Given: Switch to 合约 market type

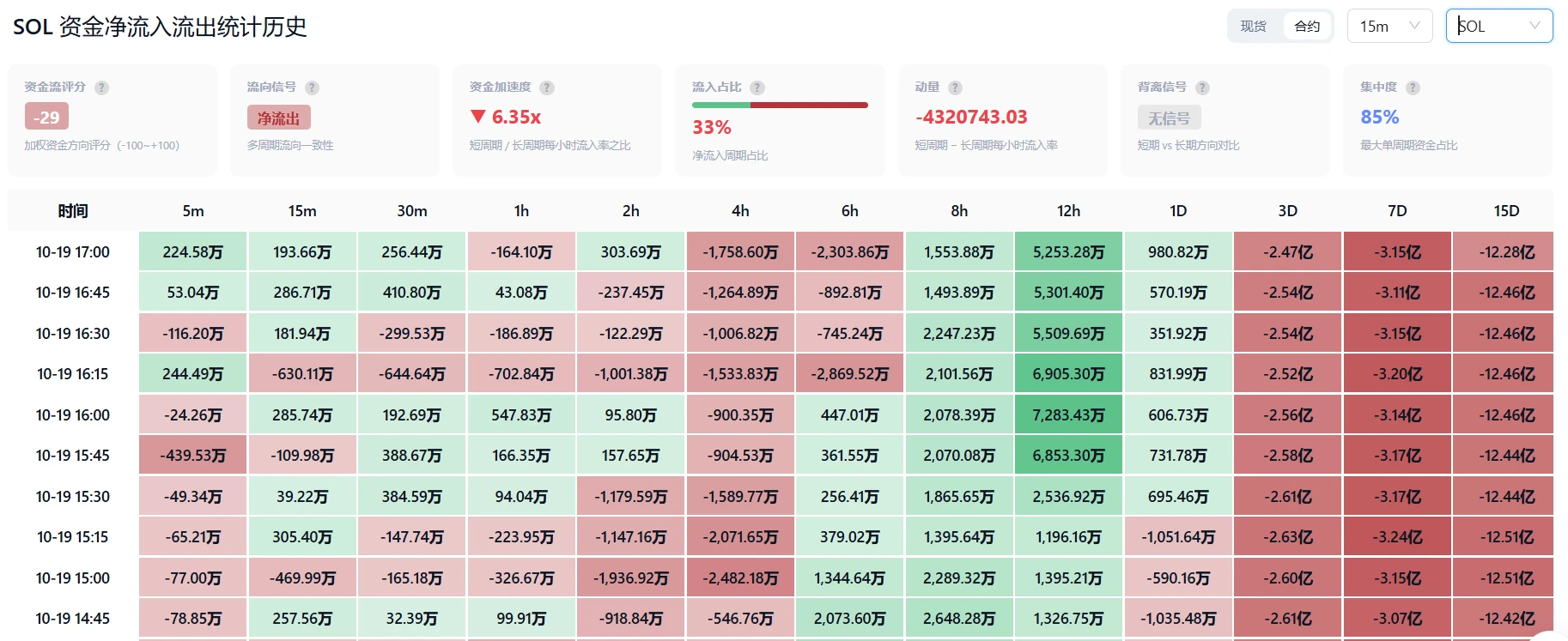Looking at the screenshot, I should 1307,27.
